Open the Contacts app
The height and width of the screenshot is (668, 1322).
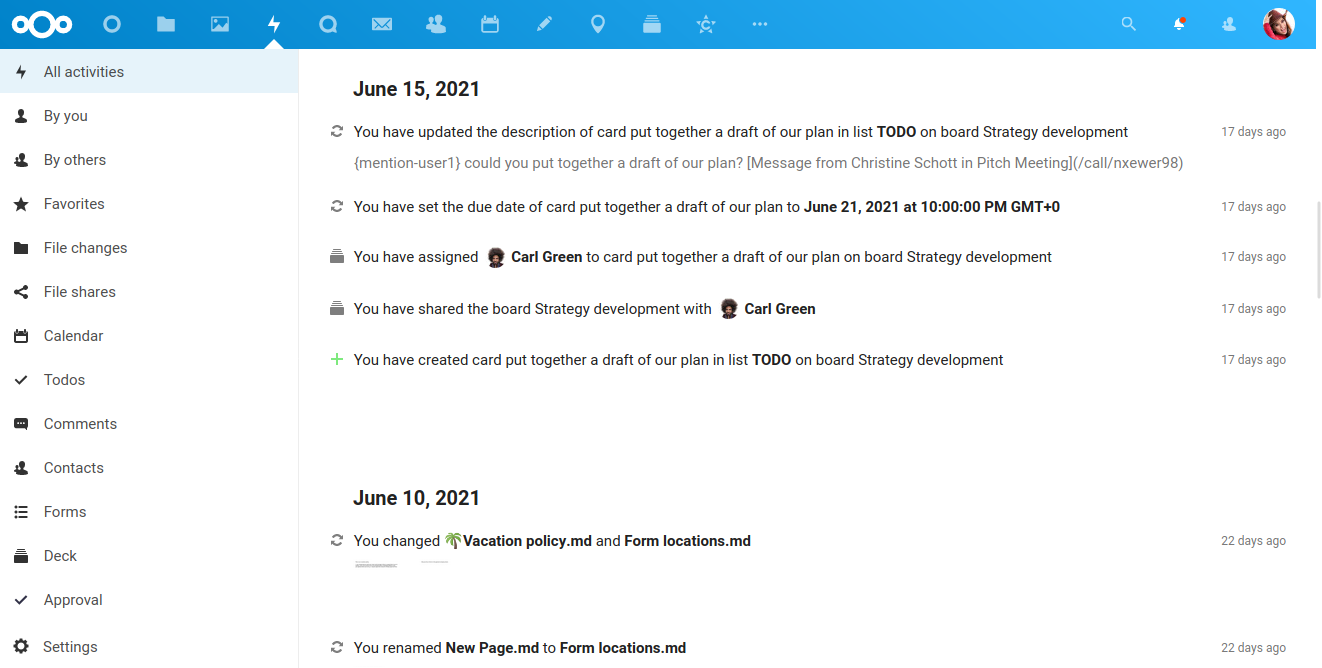click(435, 23)
